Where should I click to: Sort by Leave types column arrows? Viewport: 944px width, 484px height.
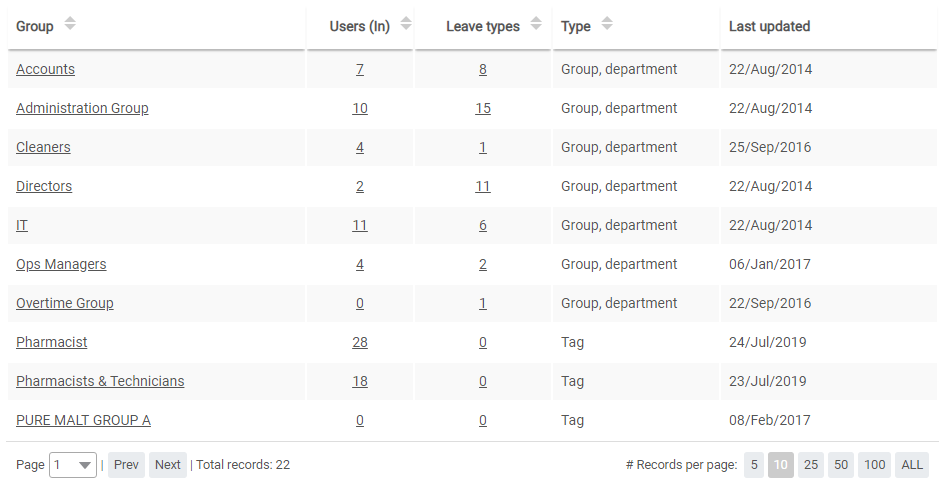pyautogui.click(x=536, y=24)
